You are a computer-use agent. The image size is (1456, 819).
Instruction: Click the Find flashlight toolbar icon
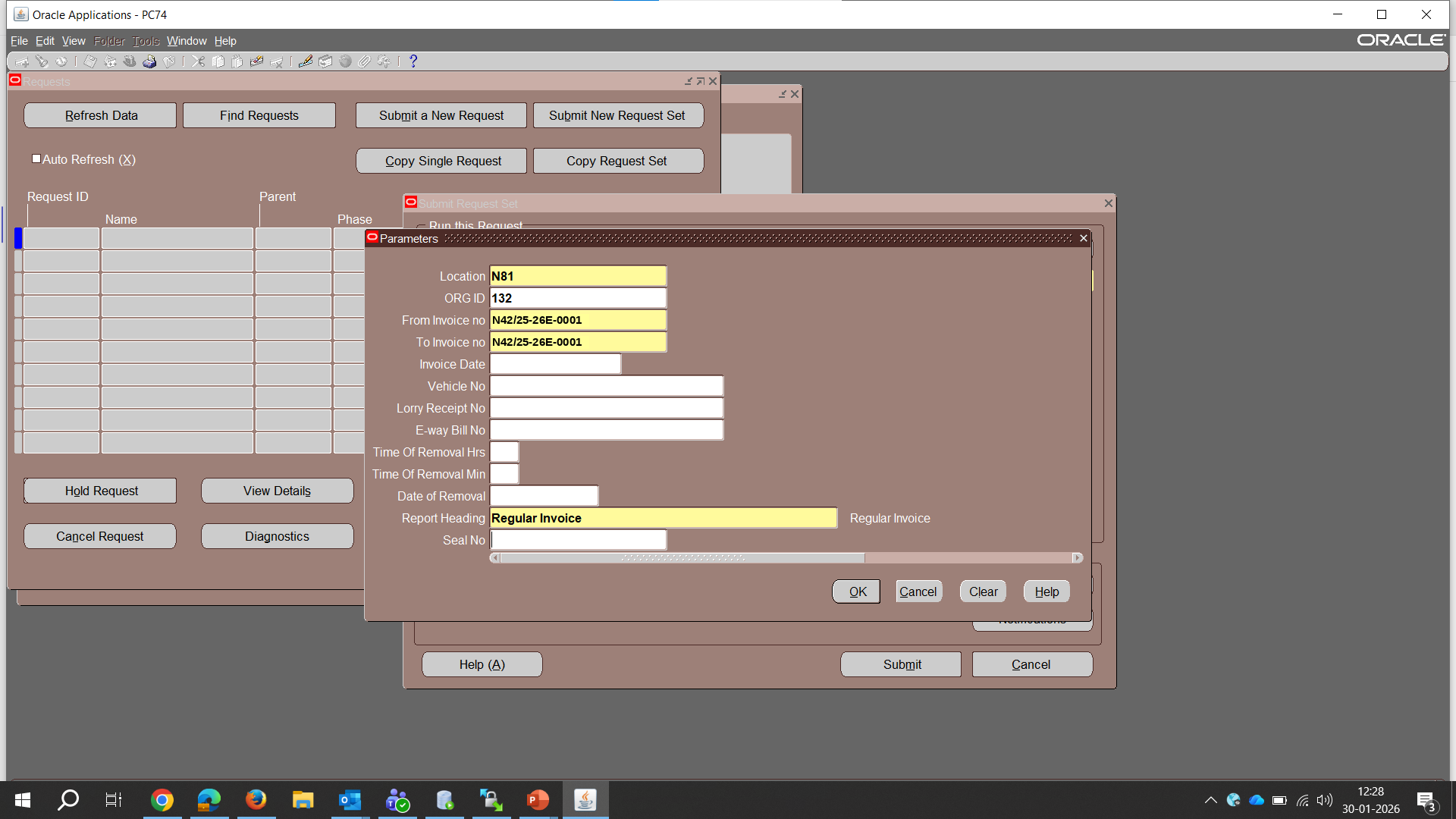pyautogui.click(x=42, y=61)
